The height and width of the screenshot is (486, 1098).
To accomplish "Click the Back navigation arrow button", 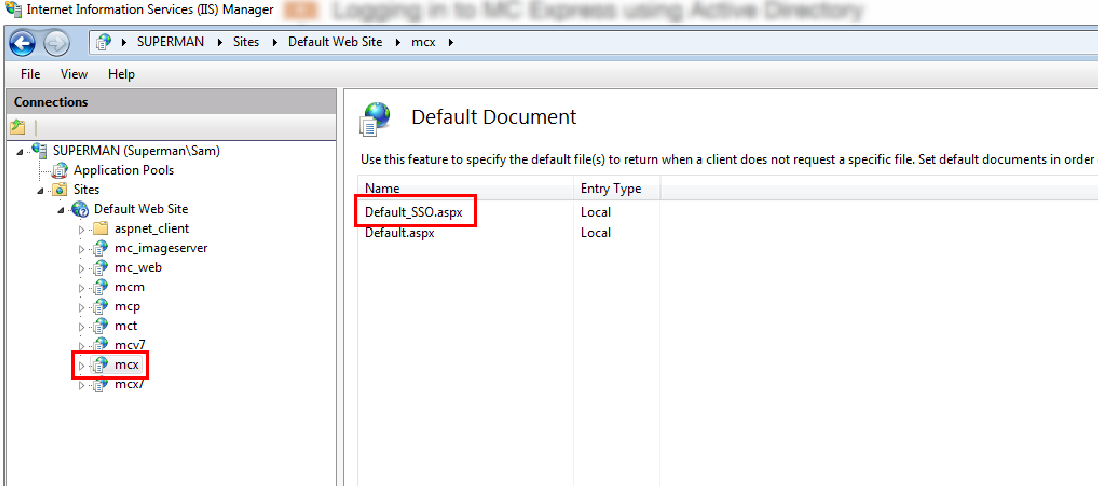I will (x=22, y=42).
